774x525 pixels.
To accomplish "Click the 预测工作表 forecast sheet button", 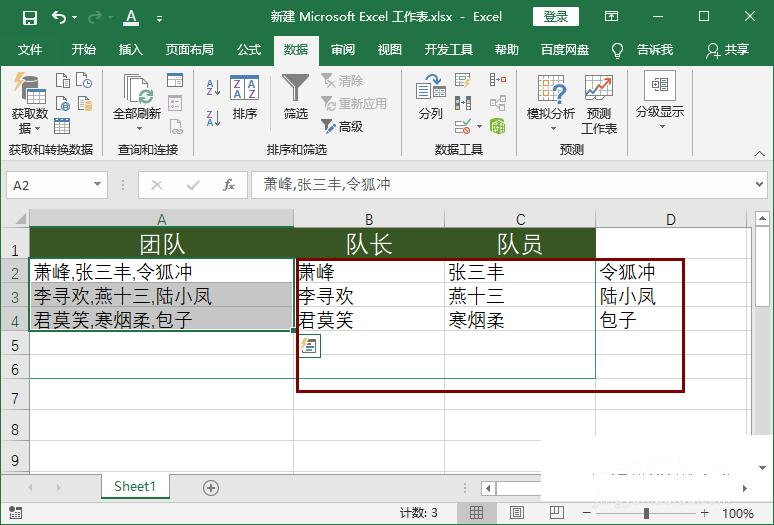I will [599, 104].
